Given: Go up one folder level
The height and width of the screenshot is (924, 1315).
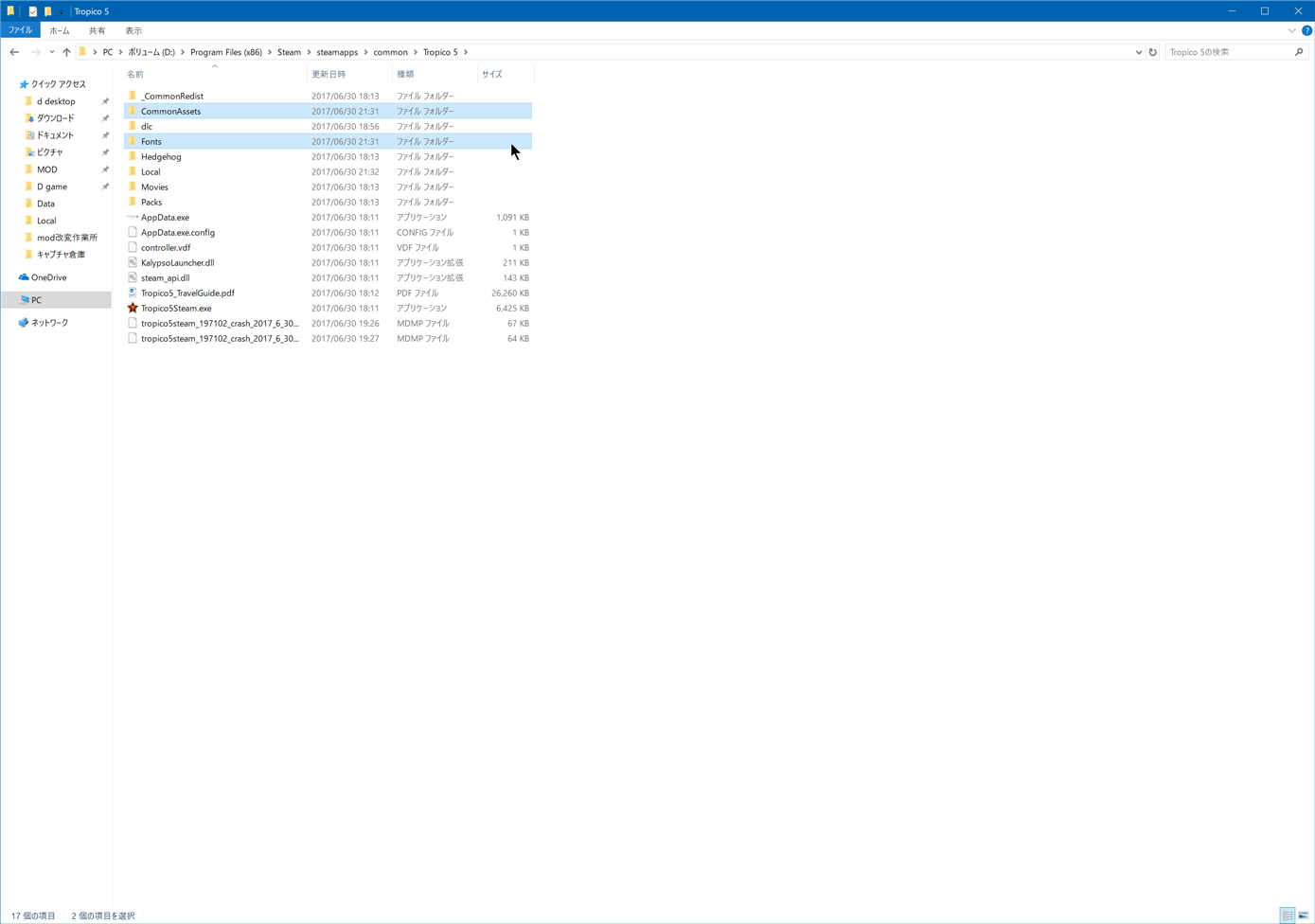Looking at the screenshot, I should pyautogui.click(x=66, y=52).
